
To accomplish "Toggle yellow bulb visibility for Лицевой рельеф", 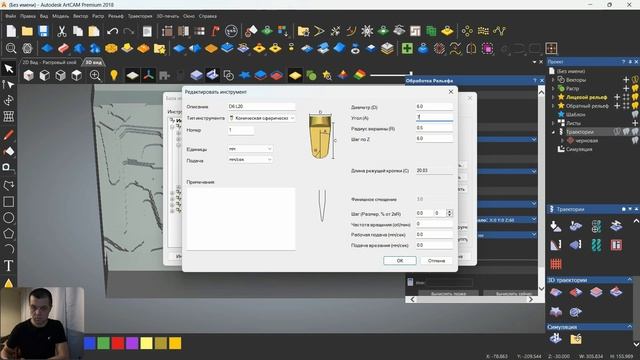I will coord(635,97).
